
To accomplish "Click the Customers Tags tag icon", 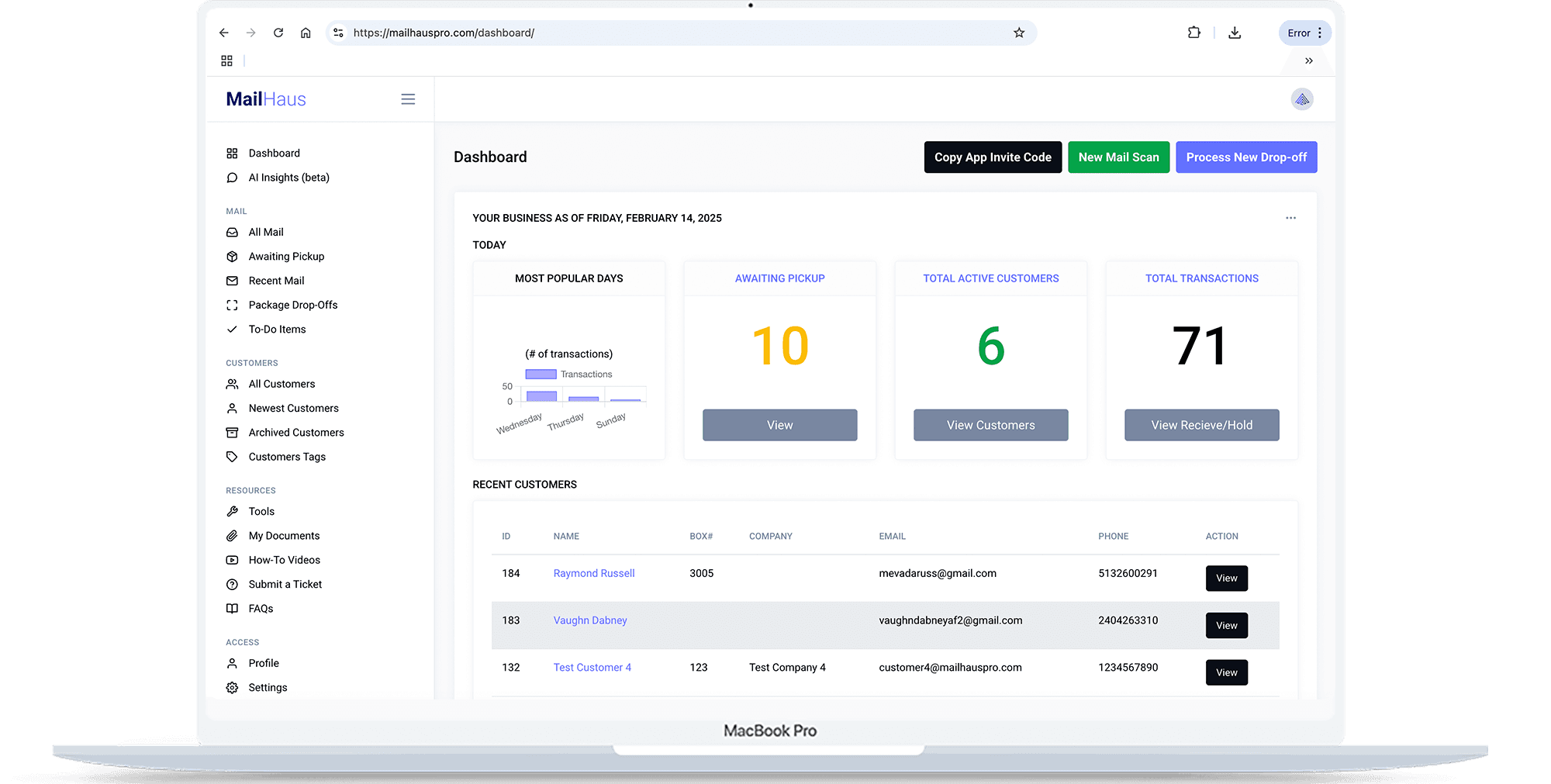I will click(232, 457).
